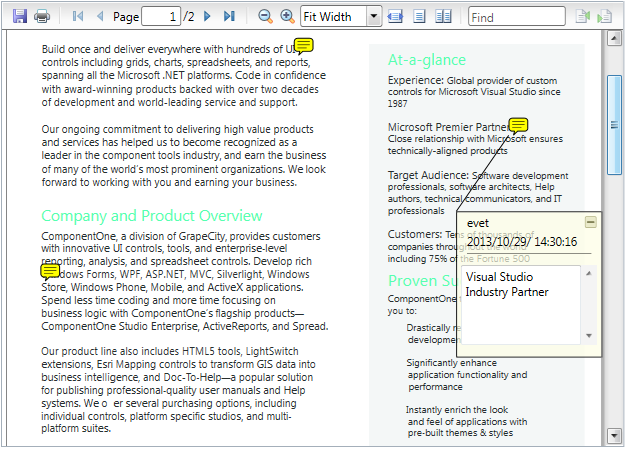Open the note icon beside Microsoft Premier Partner
This screenshot has height=449, width=626.
coord(518,125)
